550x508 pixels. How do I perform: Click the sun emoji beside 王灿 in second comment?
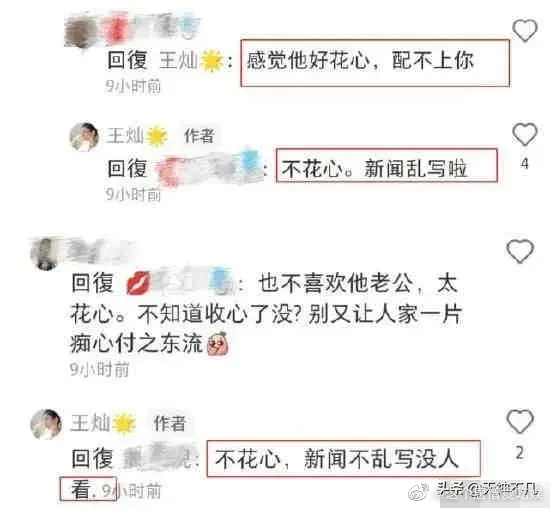pyautogui.click(x=156, y=136)
